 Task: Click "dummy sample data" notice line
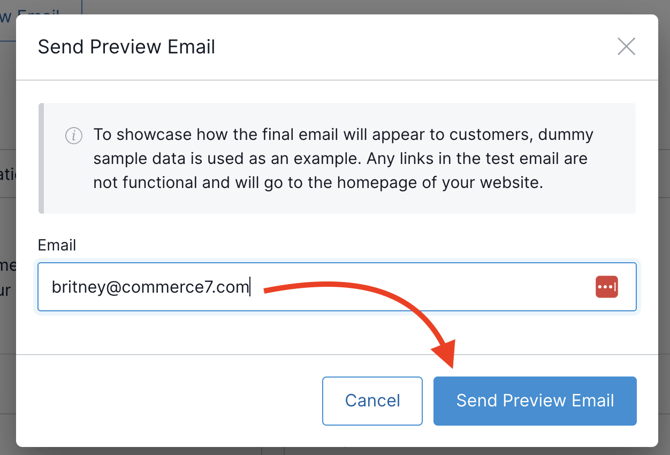click(x=200, y=158)
